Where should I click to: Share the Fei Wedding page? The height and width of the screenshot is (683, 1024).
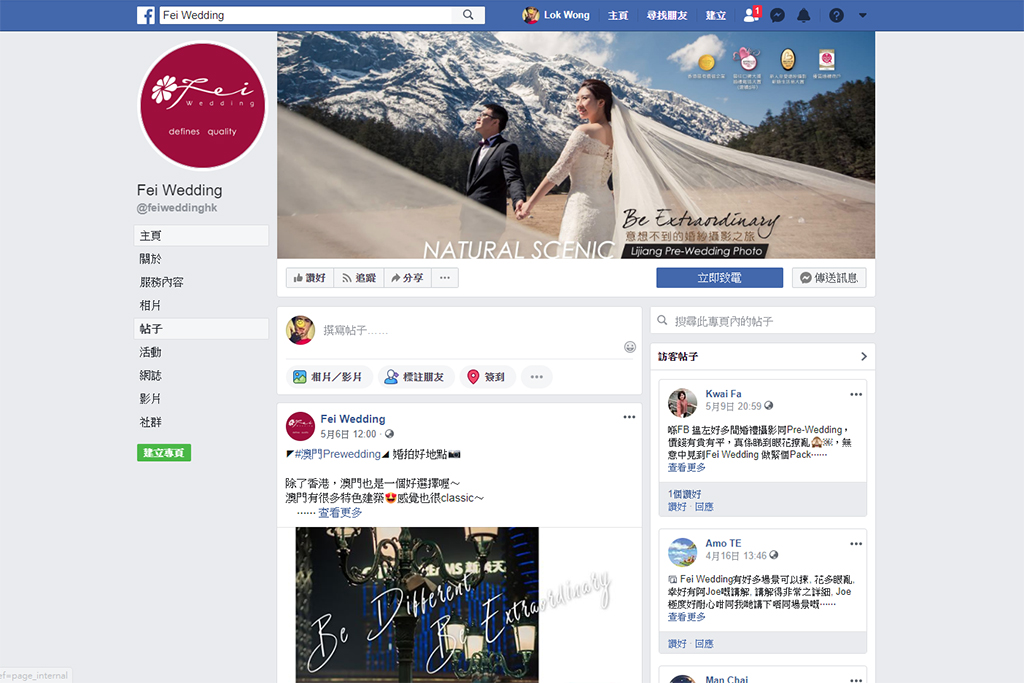[x=408, y=278]
